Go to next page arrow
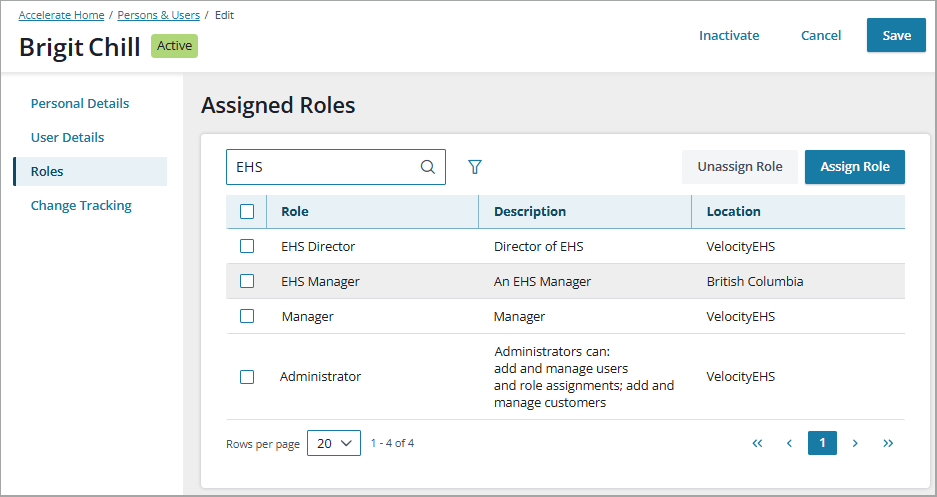 point(855,443)
